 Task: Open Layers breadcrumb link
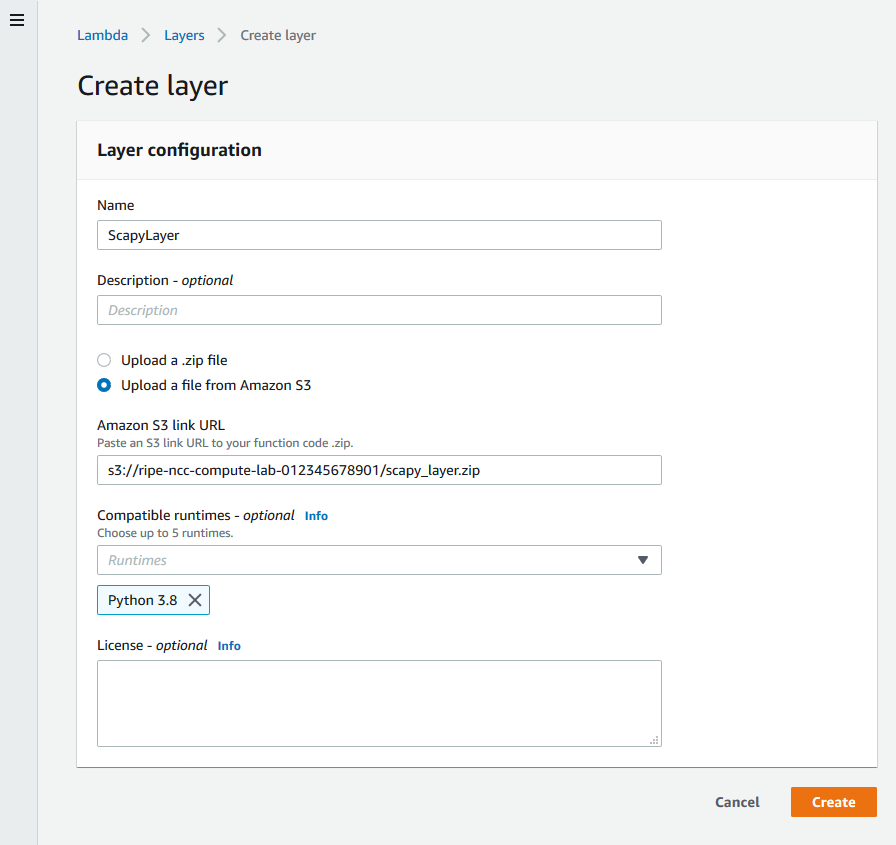pyautogui.click(x=184, y=35)
